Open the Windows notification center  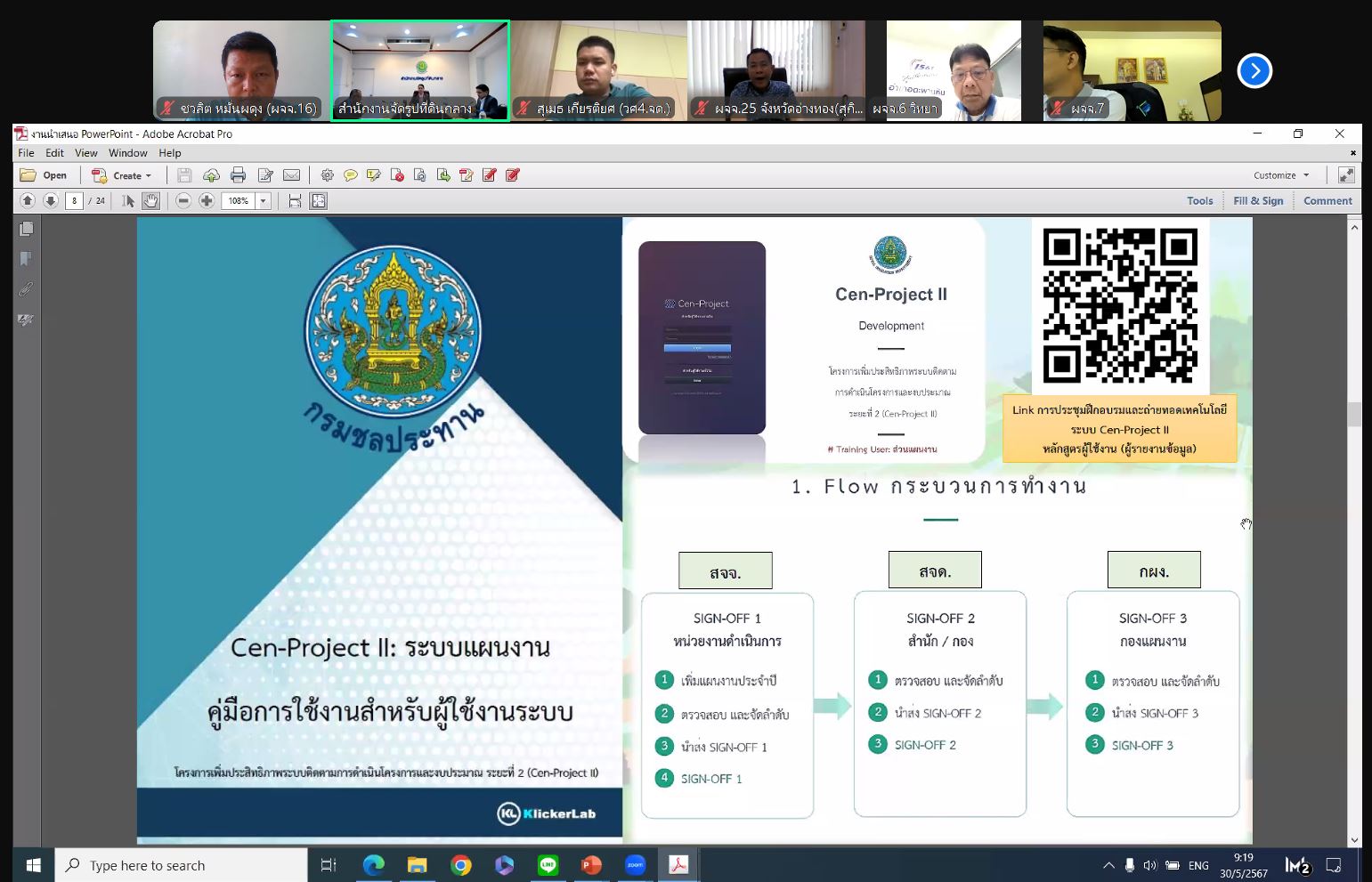coord(1334,865)
